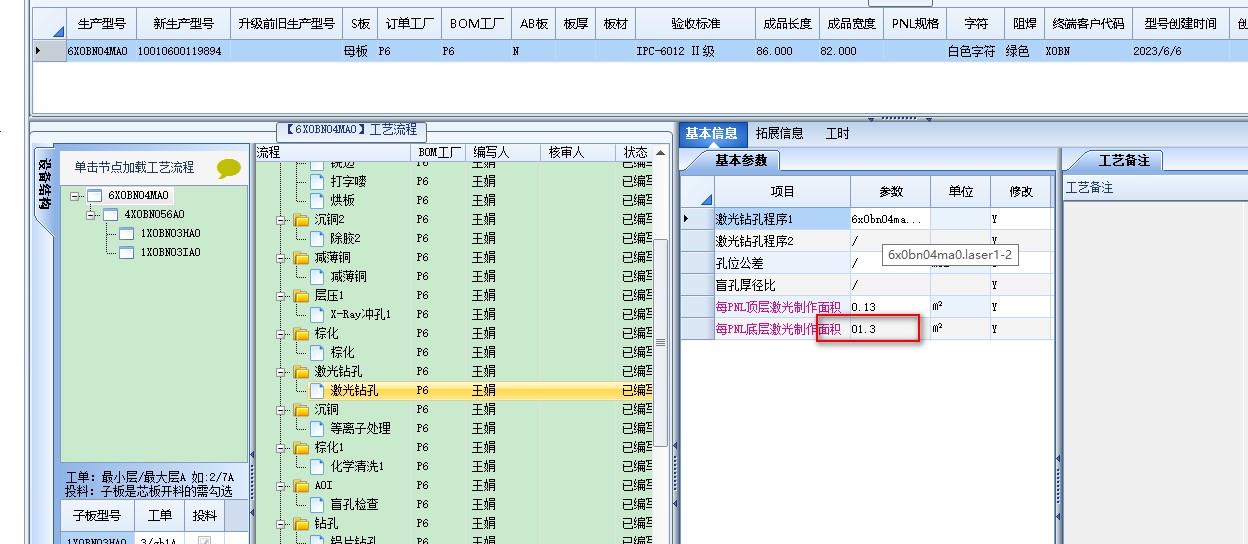Open the 工时 tab
1248x544 pixels.
click(x=838, y=133)
